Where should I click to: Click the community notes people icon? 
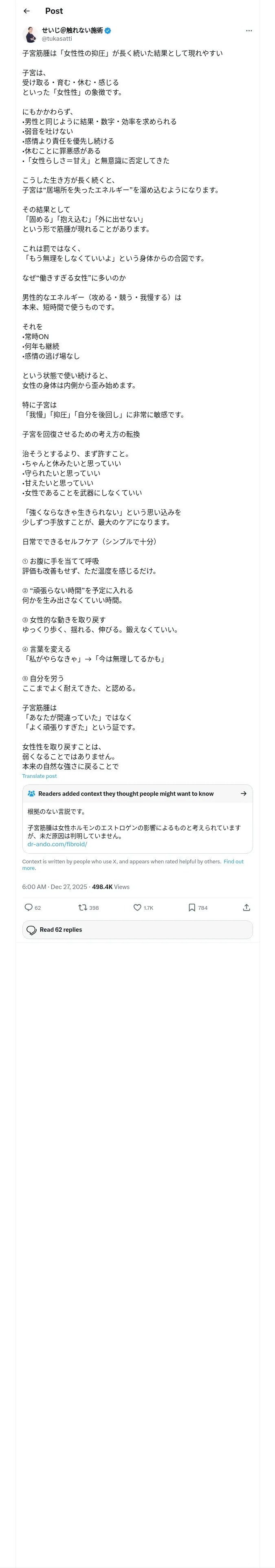coord(32,793)
